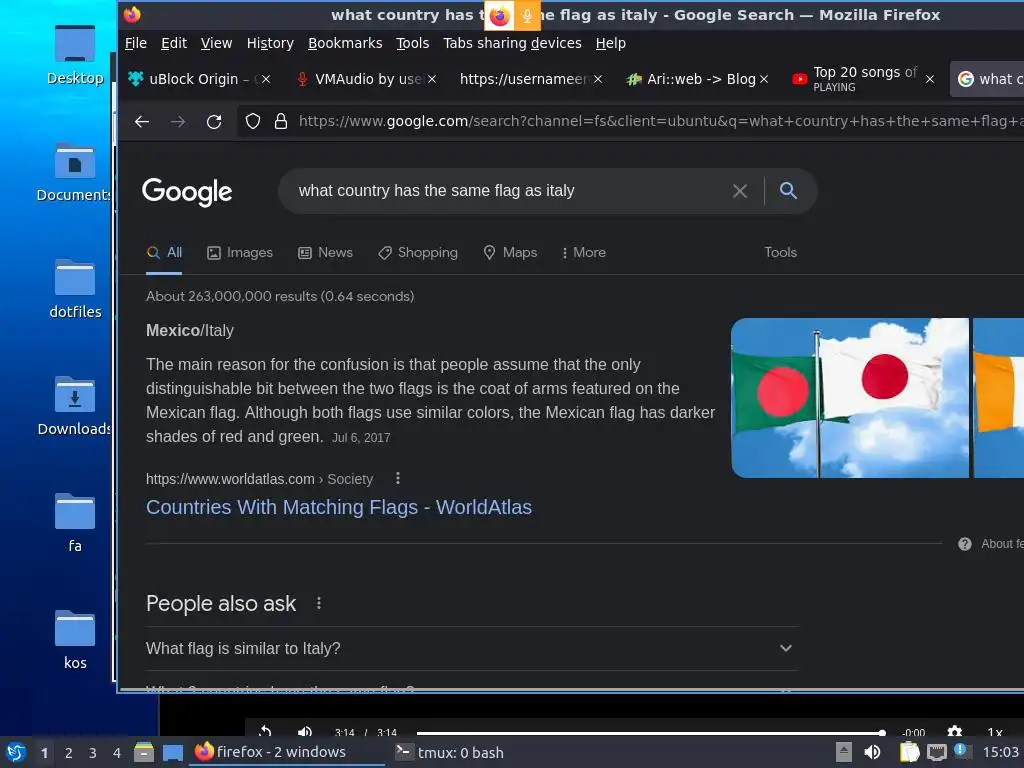1024x768 pixels.
Task: Click the Firefox sharing indicator icon in the title bar
Action: pos(499,16)
